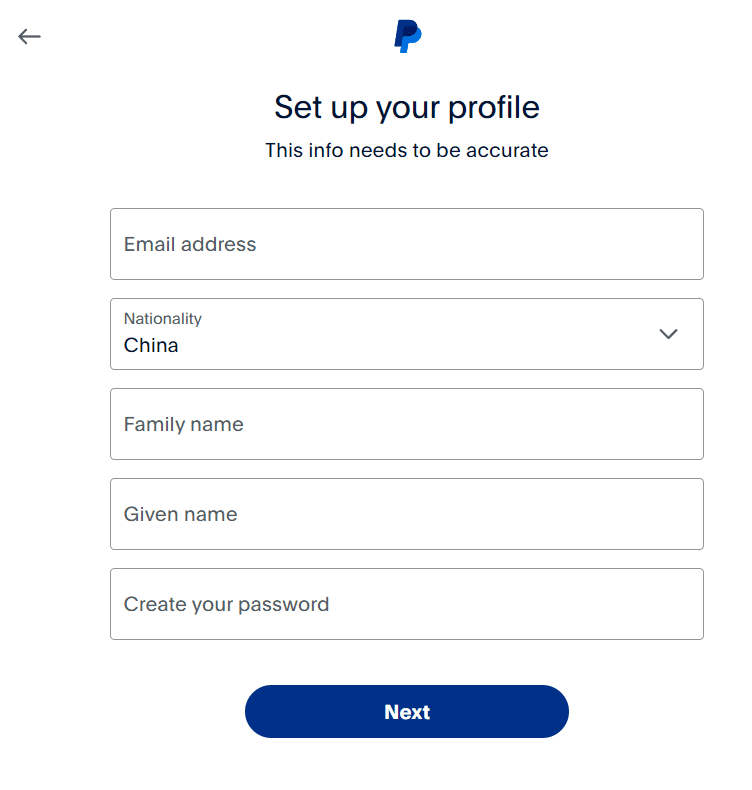Click the Email address placeholder text

190,244
